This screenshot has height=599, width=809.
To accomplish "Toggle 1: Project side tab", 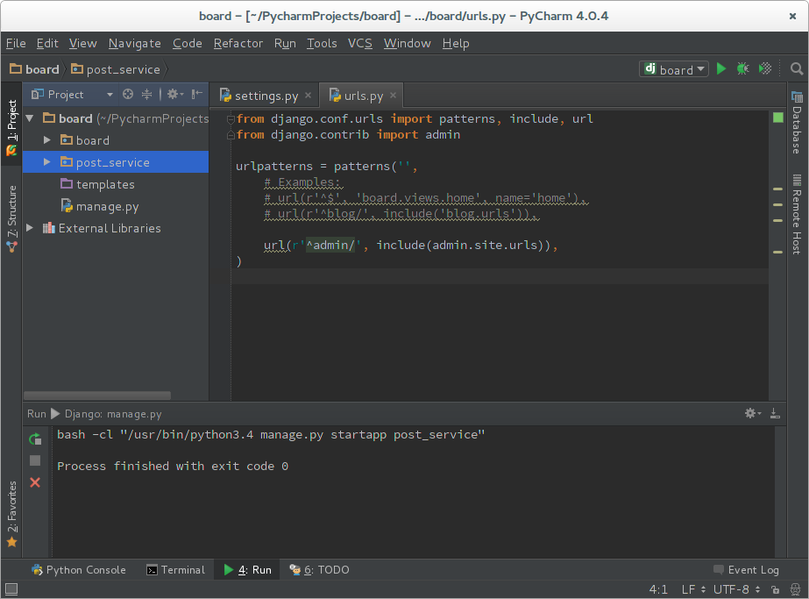I will [x=11, y=128].
